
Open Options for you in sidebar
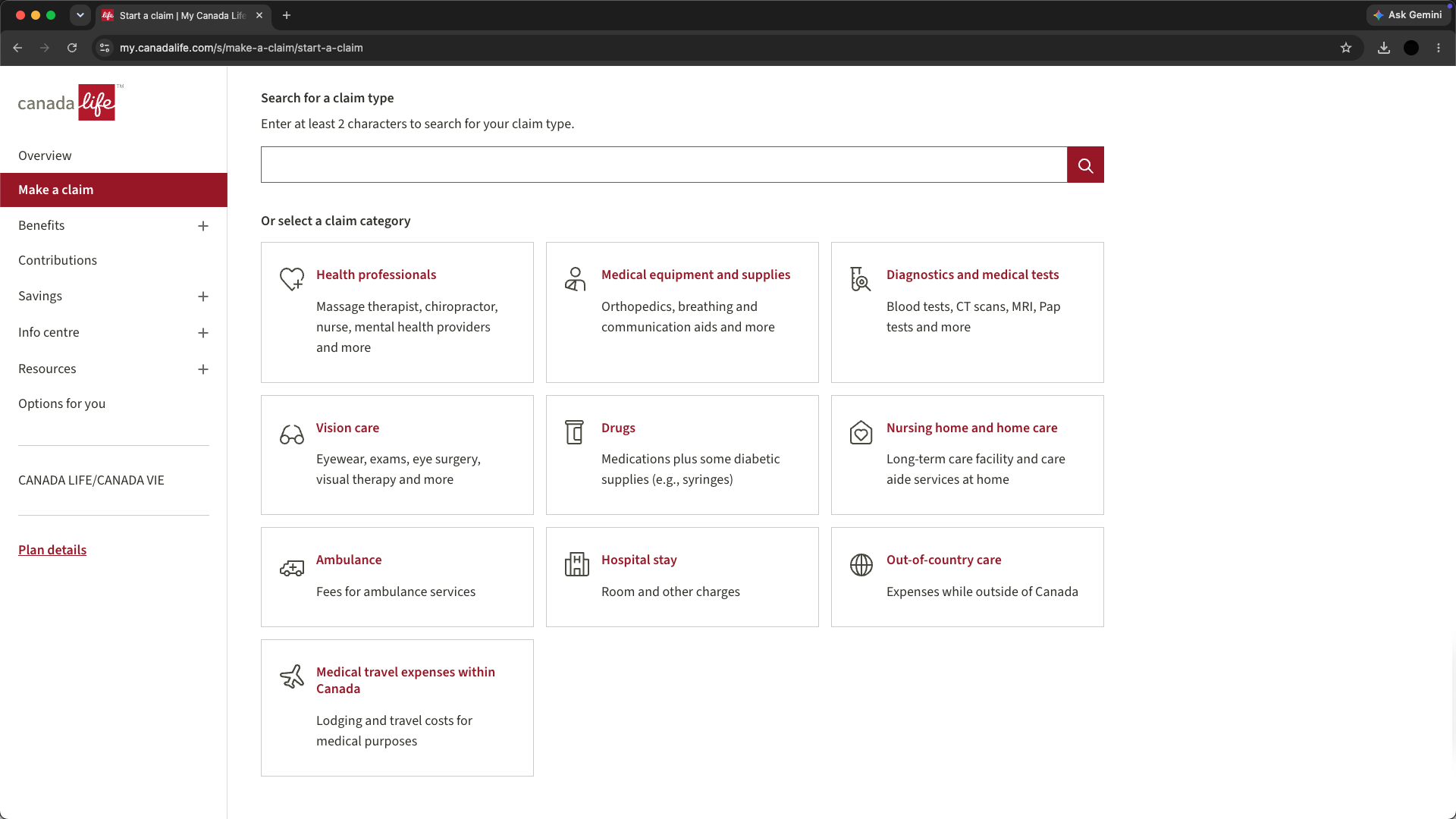62,403
